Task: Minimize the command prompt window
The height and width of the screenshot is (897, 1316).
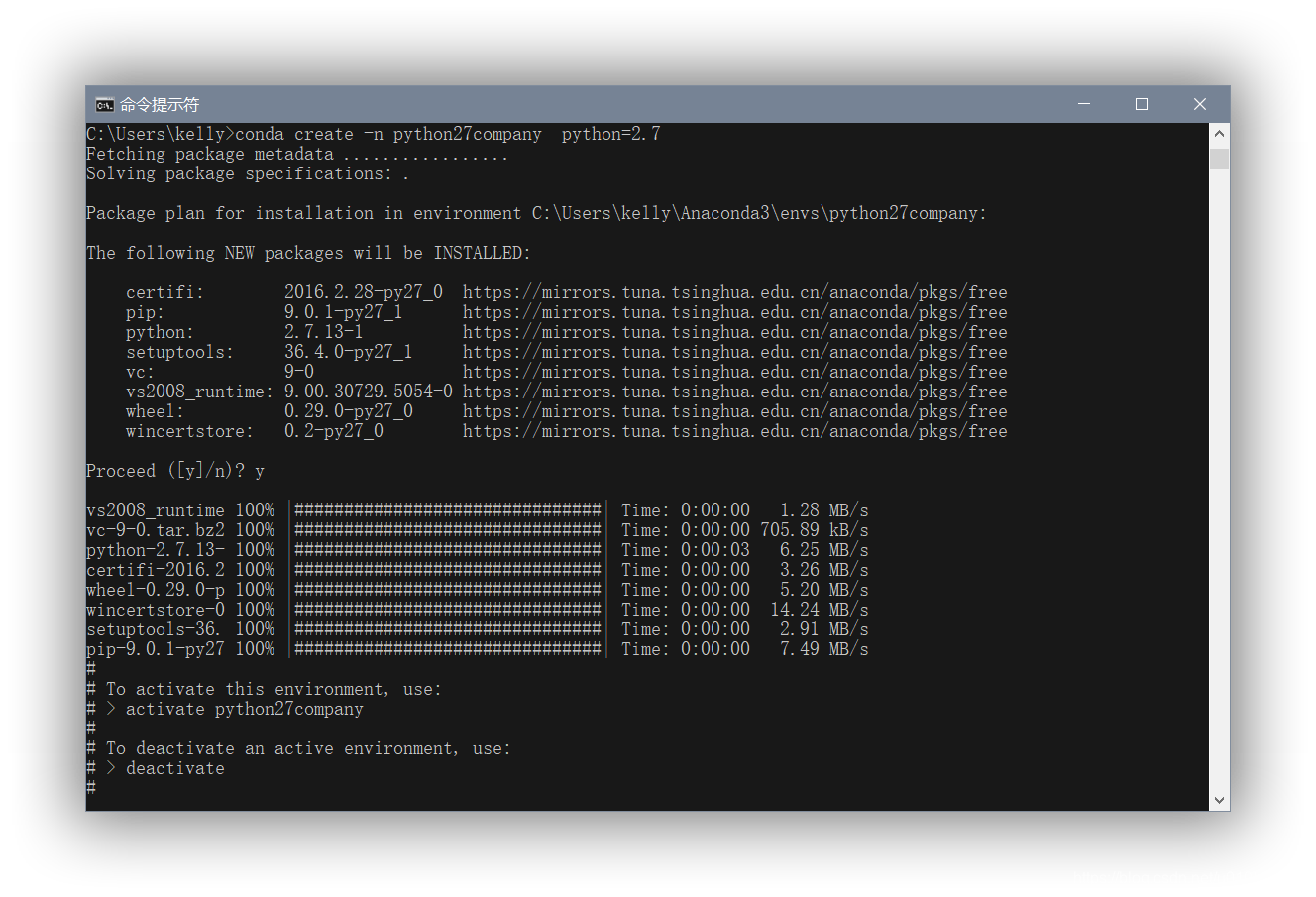Action: 1084,104
